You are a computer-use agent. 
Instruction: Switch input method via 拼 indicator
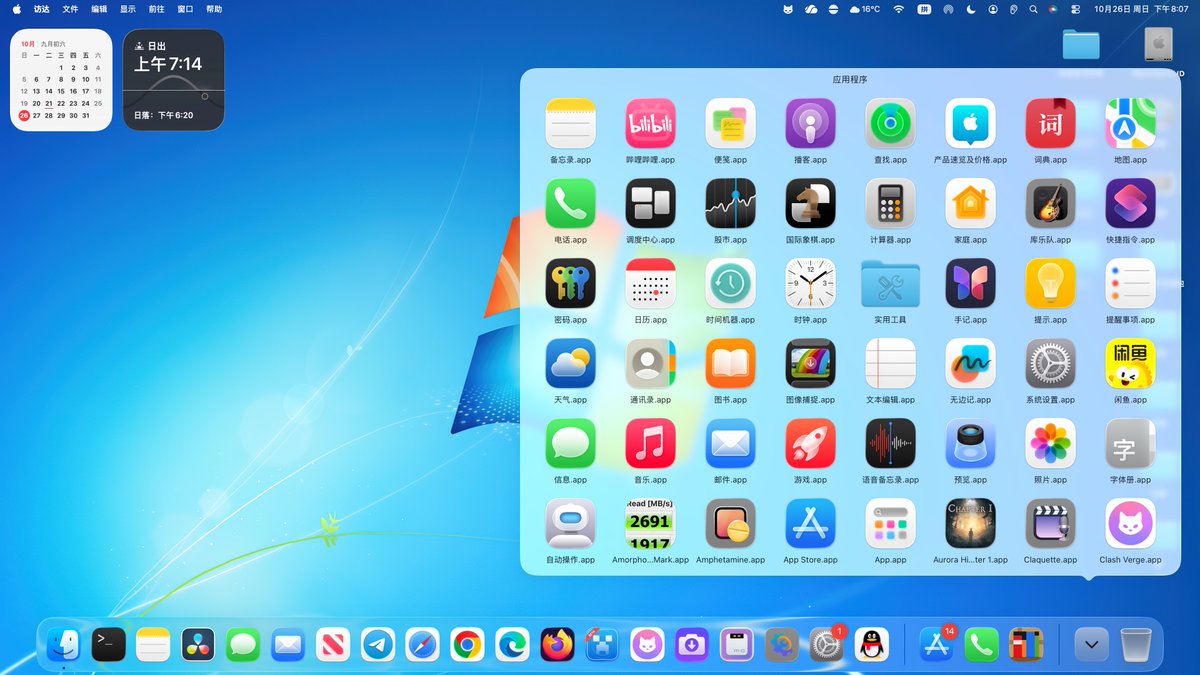924,9
